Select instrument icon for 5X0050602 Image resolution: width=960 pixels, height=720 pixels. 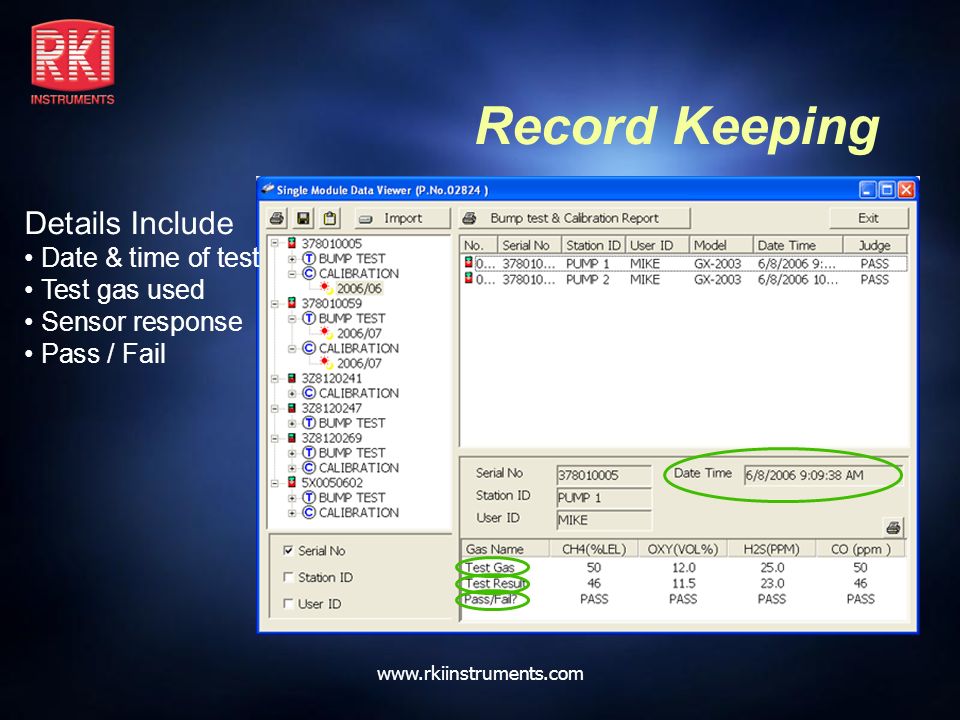292,482
